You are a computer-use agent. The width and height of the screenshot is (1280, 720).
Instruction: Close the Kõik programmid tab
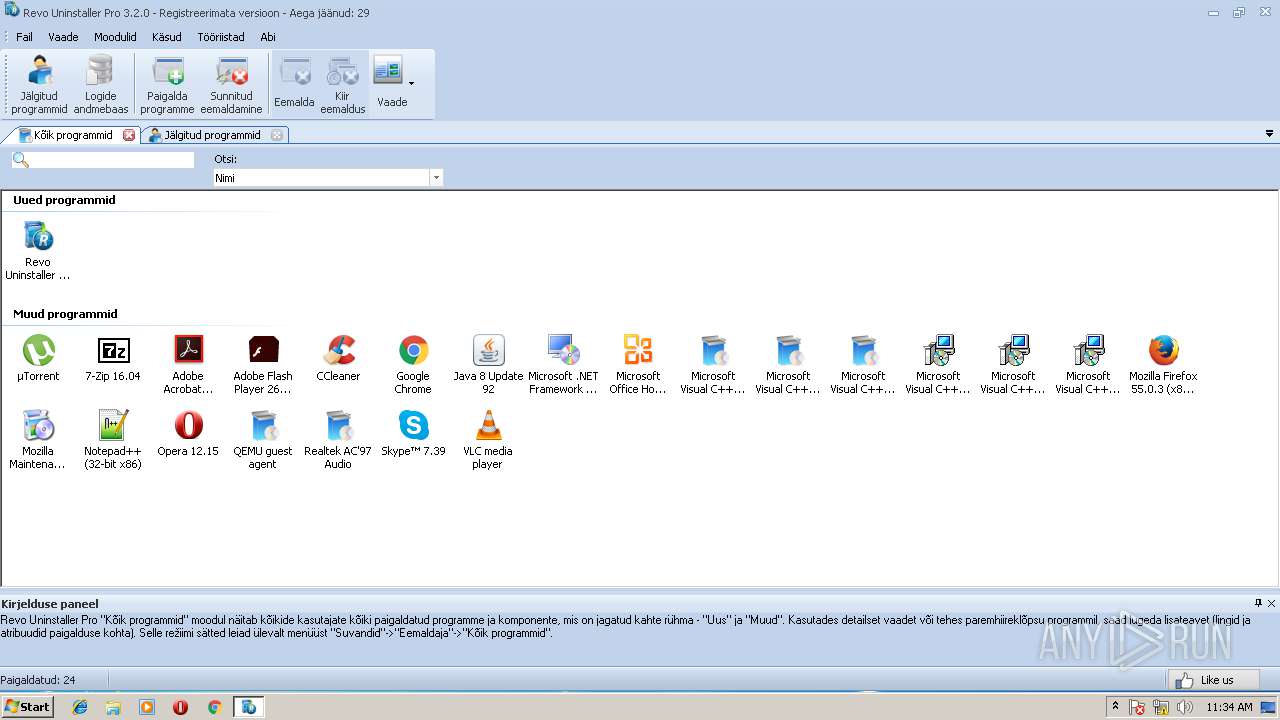pos(129,135)
